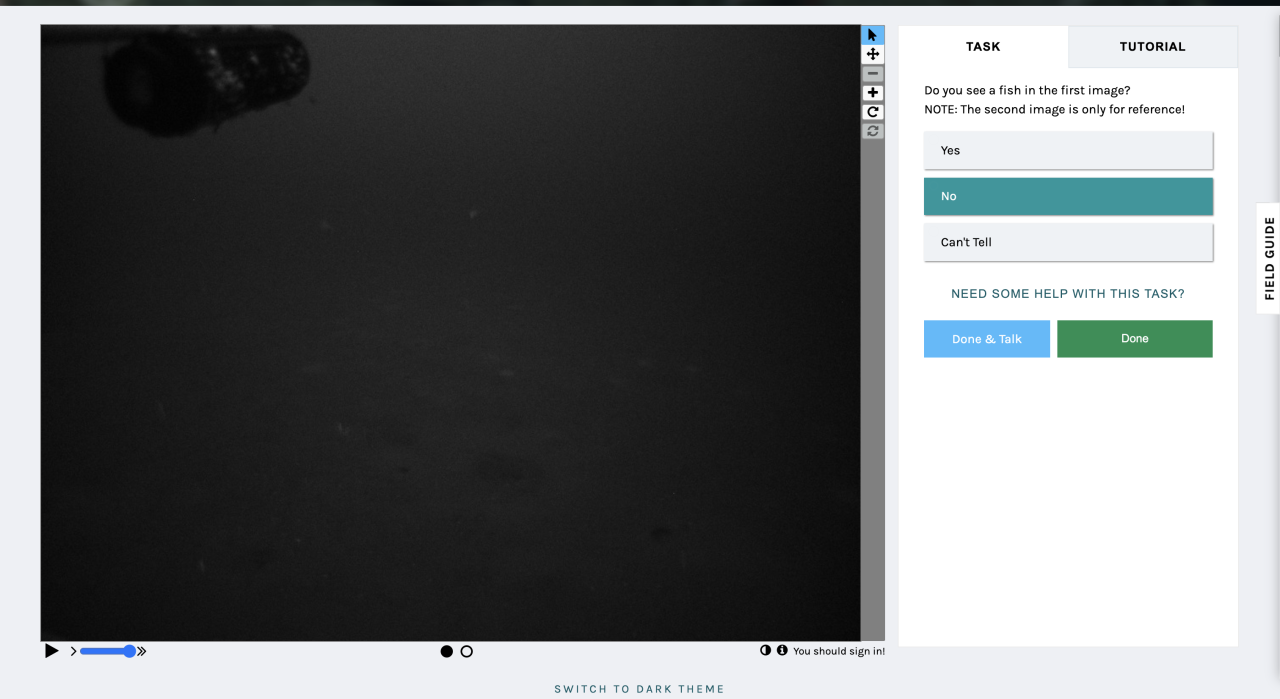Screen dimensions: 1280x699
Task: Click the green Done button
Action: tap(1135, 339)
